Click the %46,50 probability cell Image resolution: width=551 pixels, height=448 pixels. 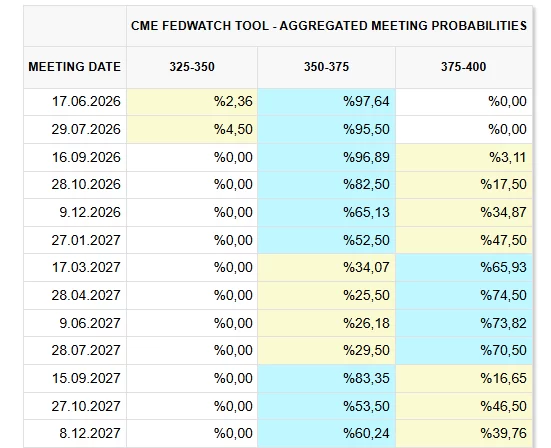[x=464, y=407]
